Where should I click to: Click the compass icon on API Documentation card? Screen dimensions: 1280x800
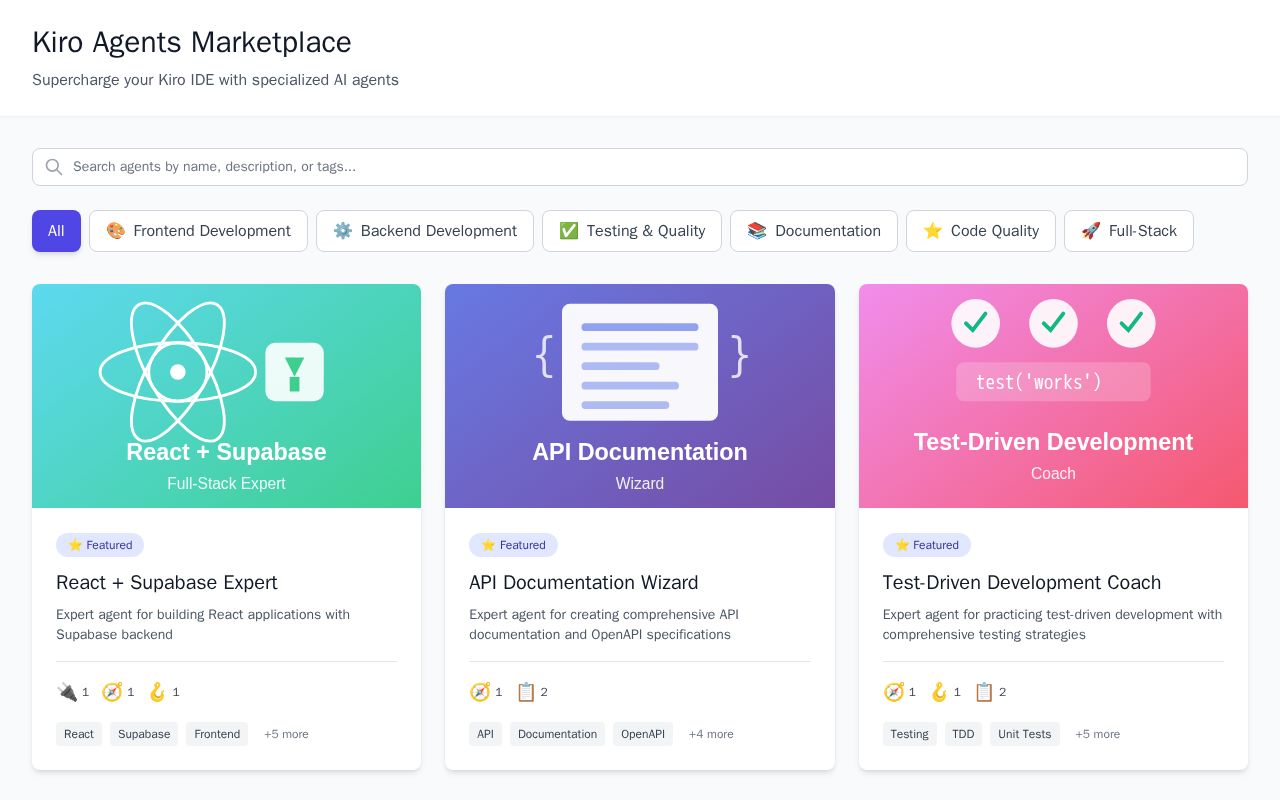click(480, 692)
